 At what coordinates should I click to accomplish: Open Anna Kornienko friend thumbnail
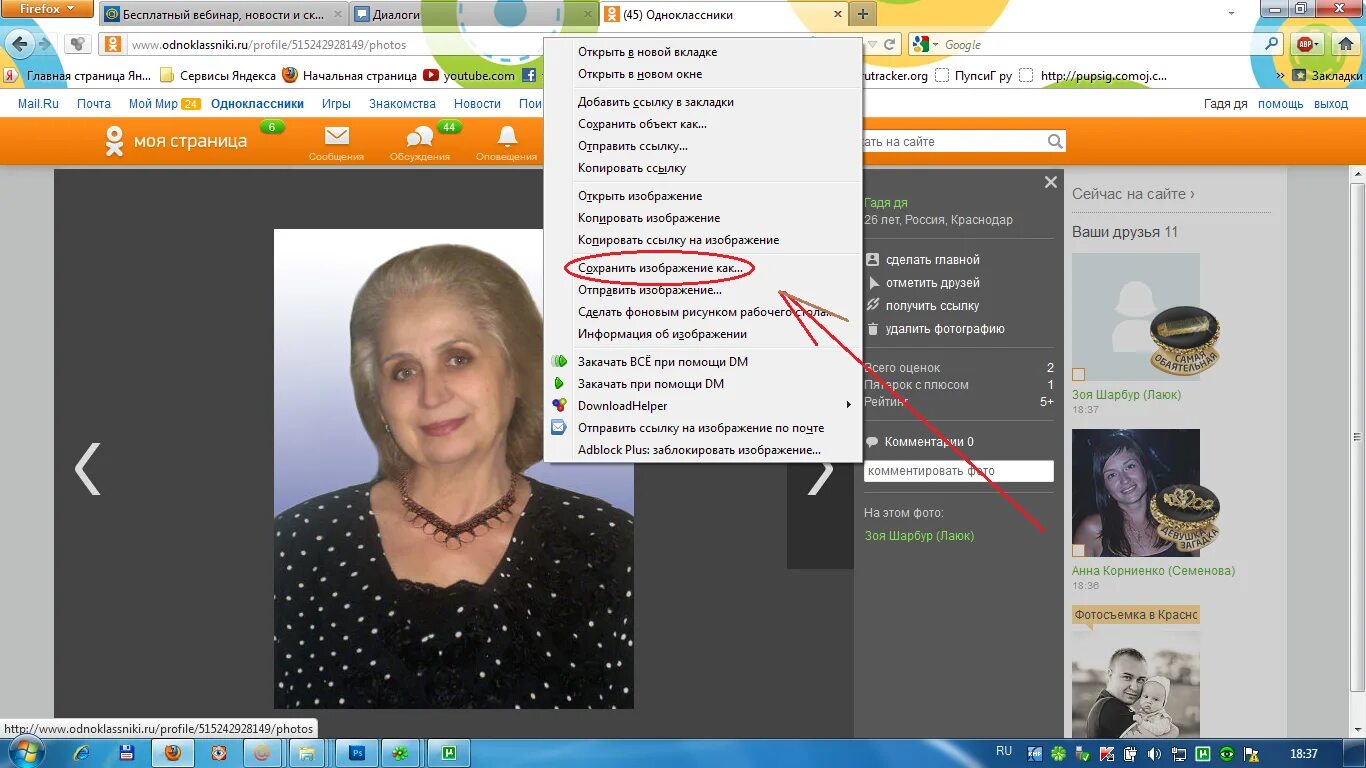pos(1136,493)
